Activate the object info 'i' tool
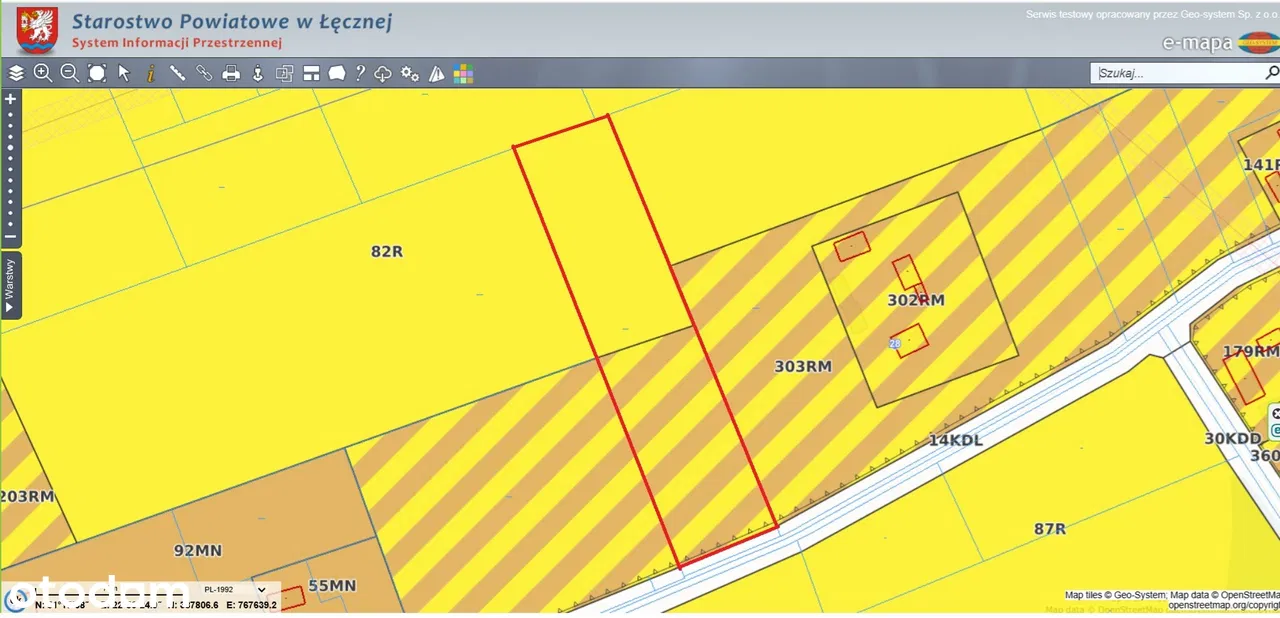 pyautogui.click(x=151, y=73)
